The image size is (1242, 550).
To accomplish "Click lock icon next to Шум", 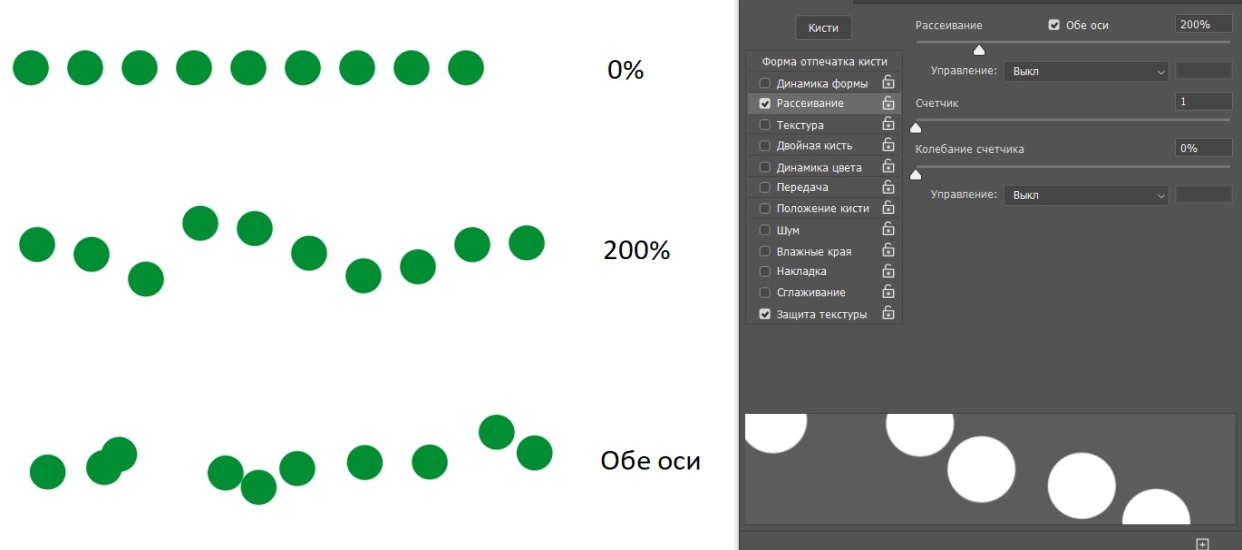I will pyautogui.click(x=887, y=230).
